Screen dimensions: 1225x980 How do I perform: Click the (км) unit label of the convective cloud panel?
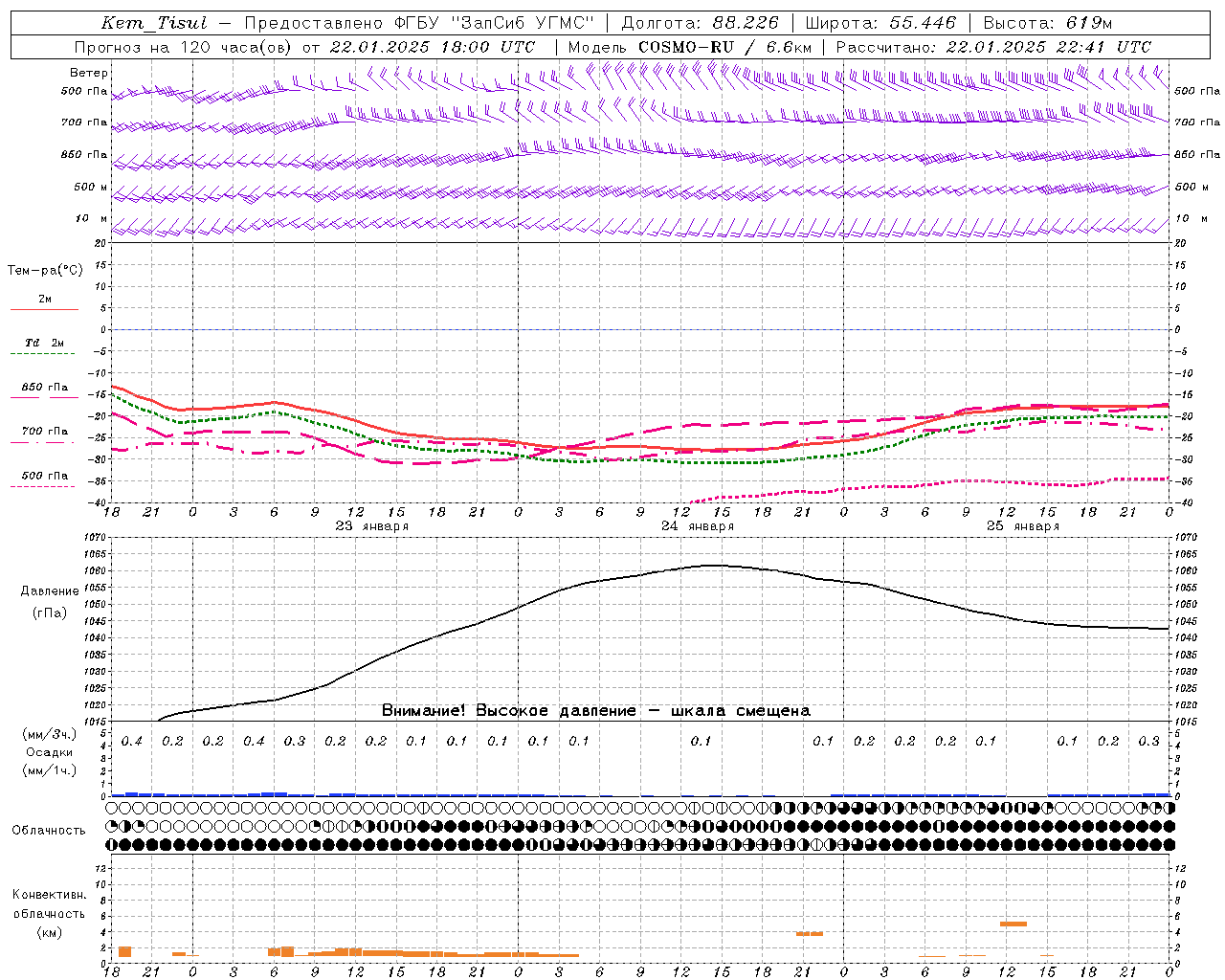(x=50, y=932)
